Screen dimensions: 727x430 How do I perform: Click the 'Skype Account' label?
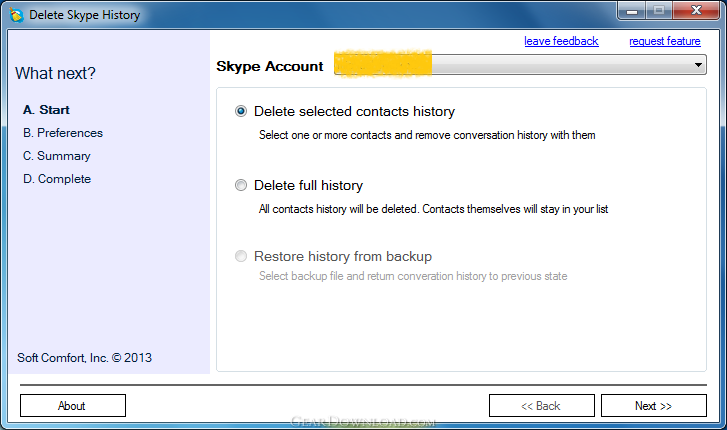click(269, 66)
